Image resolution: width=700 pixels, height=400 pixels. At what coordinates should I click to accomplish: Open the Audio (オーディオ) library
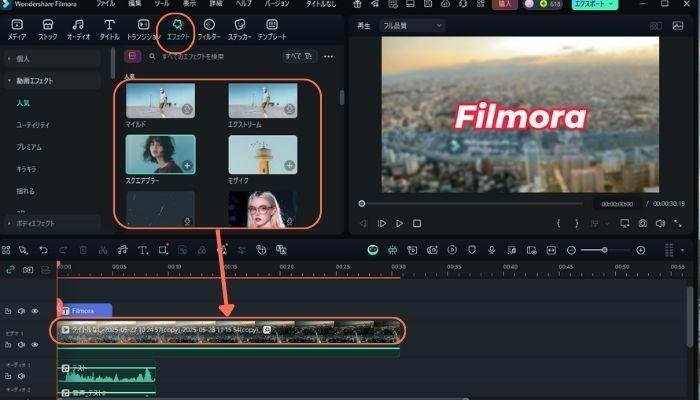pos(78,27)
